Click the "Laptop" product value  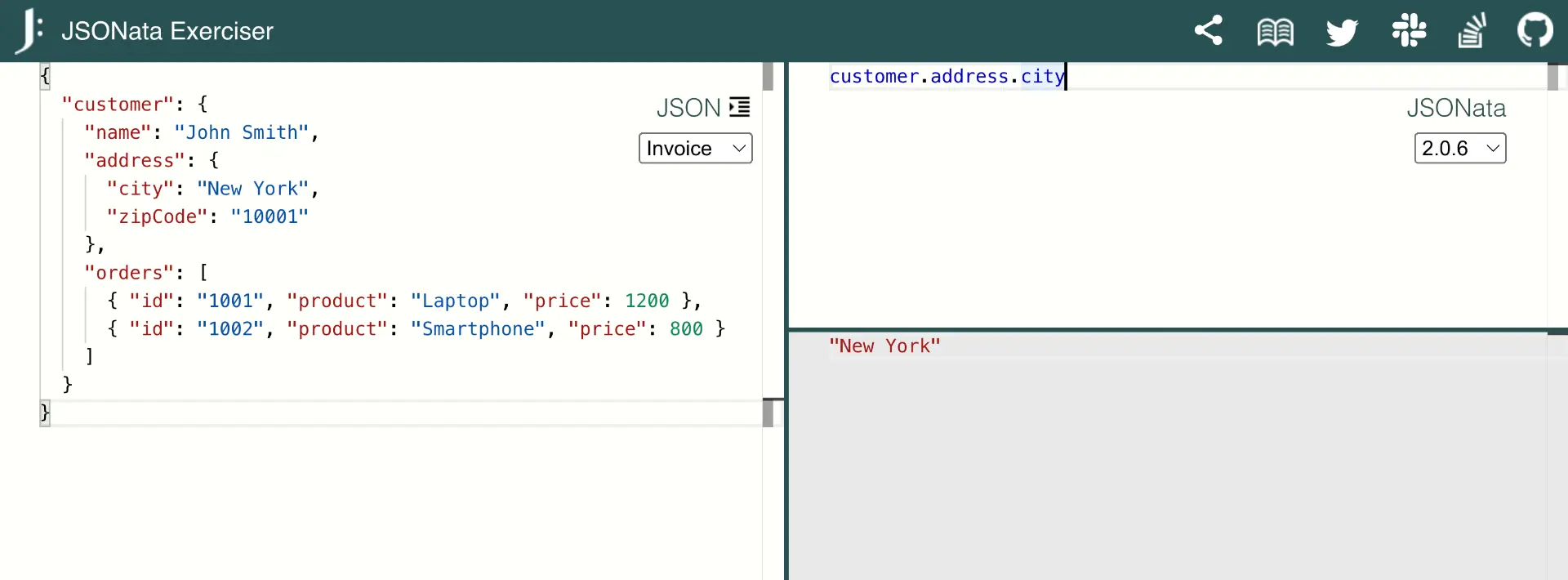coord(455,301)
